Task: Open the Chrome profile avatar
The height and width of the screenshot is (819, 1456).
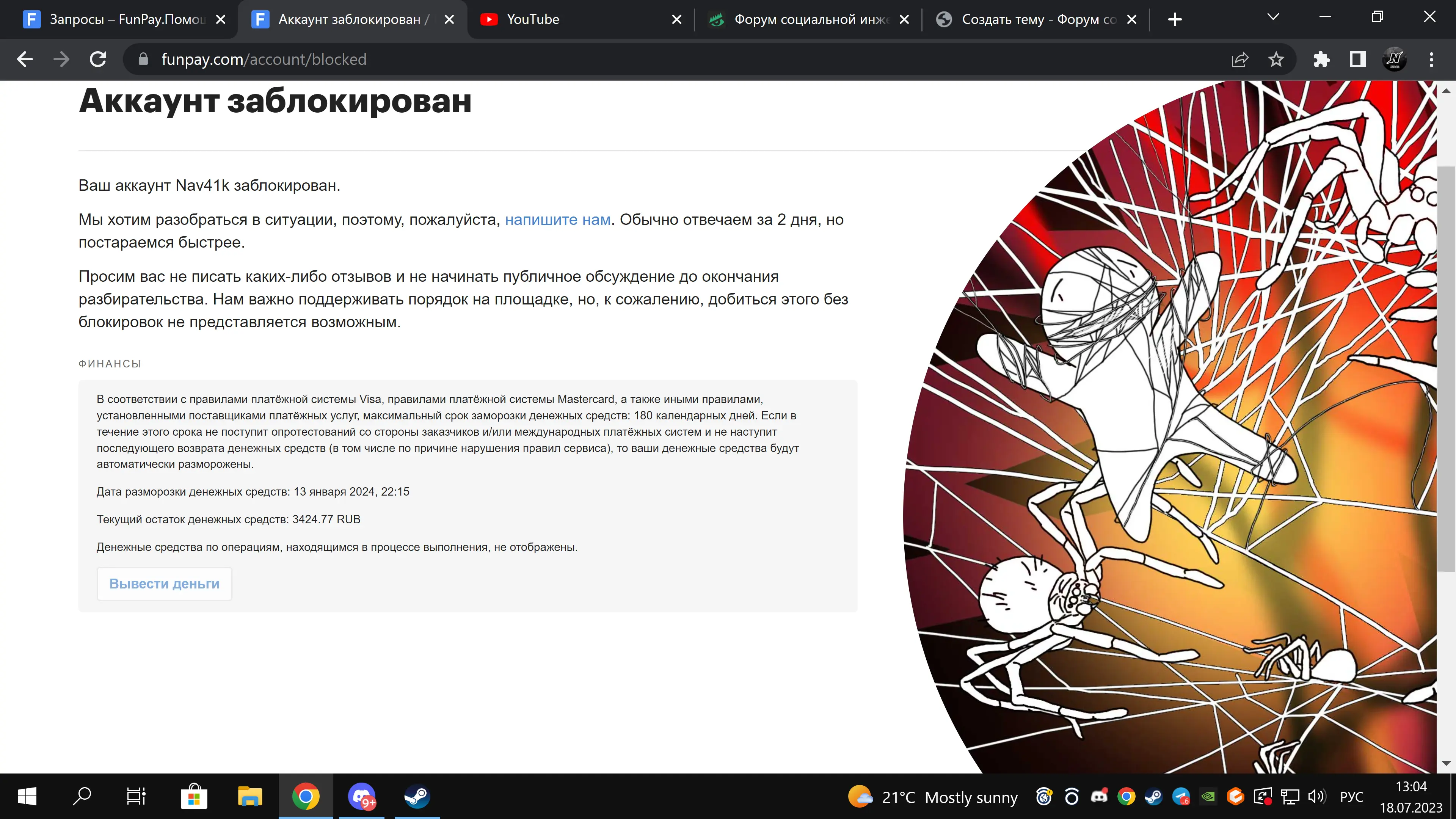Action: 1395,60
